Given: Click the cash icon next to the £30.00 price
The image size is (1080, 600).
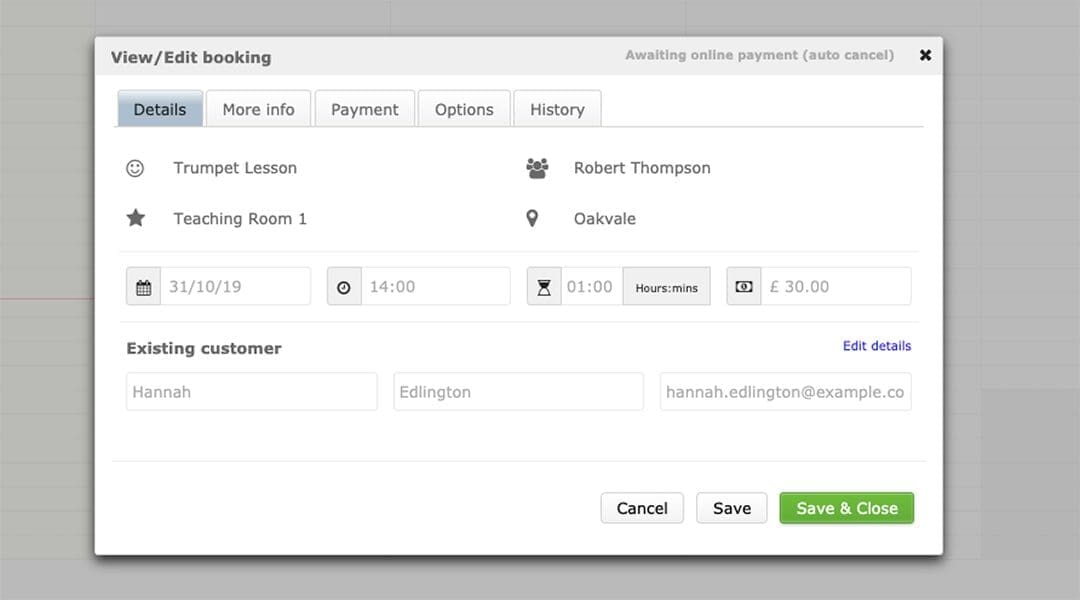Looking at the screenshot, I should click(741, 286).
